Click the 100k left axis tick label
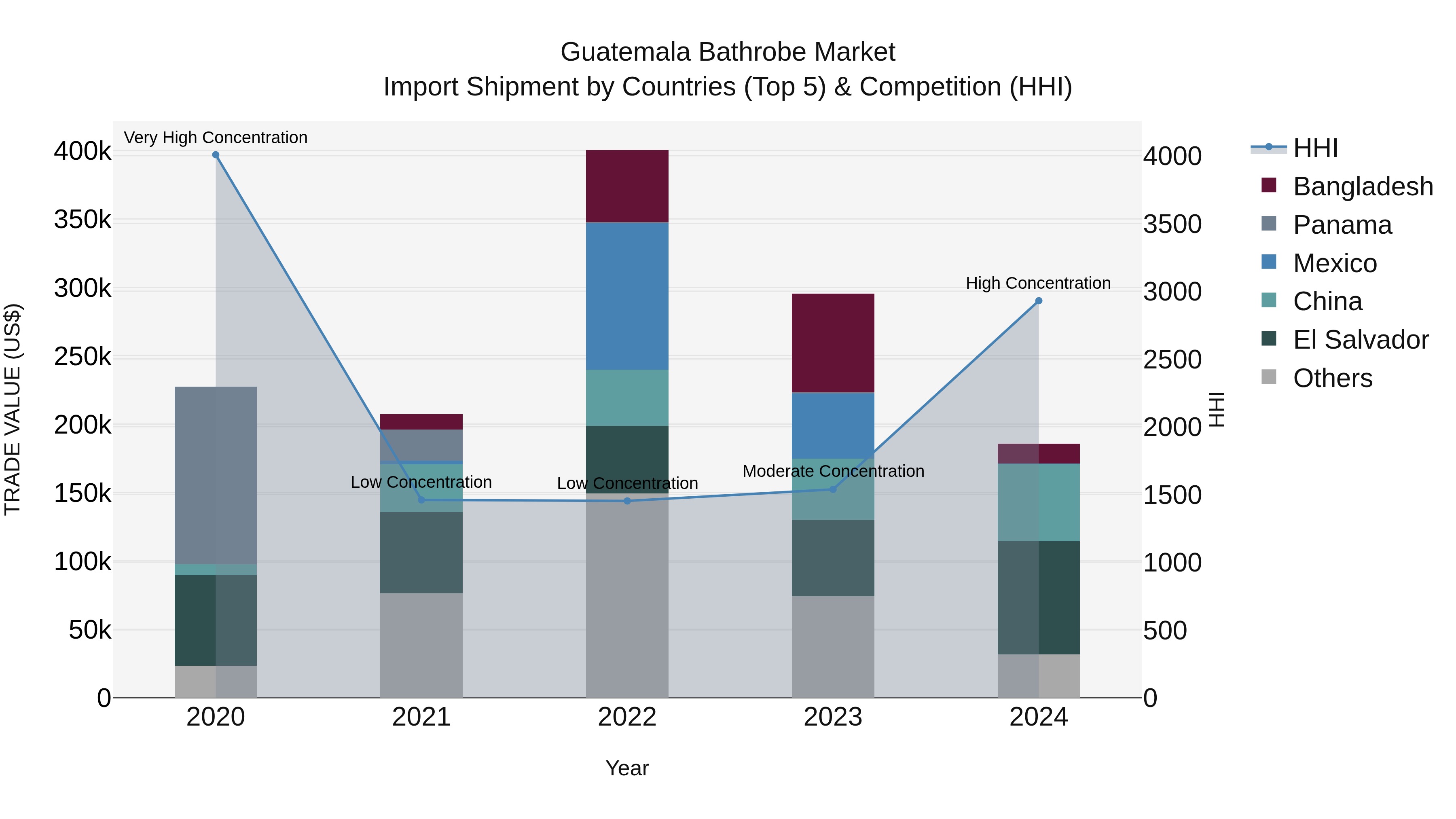Screen dimensions: 1456x819 pyautogui.click(x=83, y=561)
